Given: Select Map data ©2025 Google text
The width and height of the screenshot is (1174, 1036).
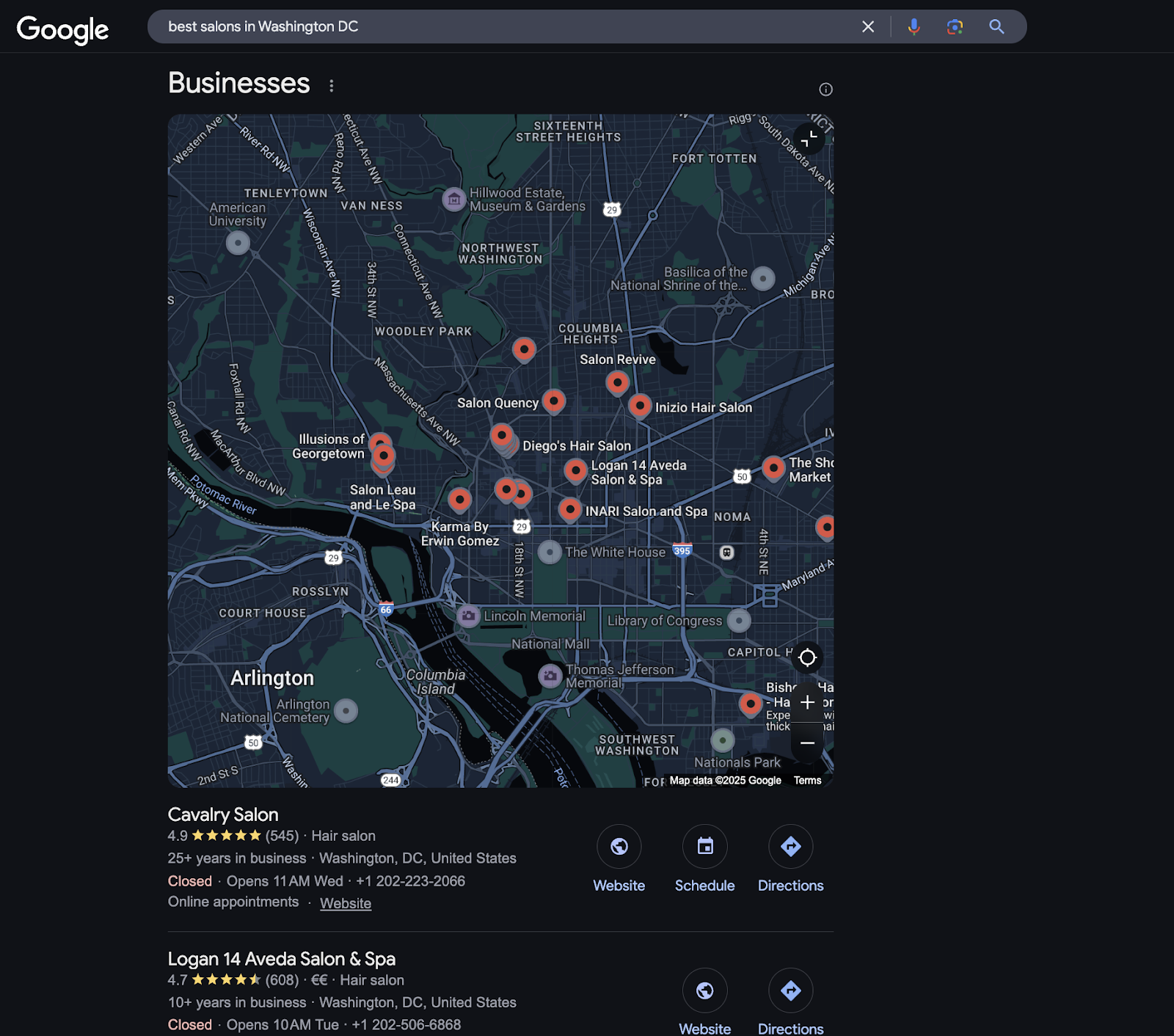Looking at the screenshot, I should tap(725, 781).
